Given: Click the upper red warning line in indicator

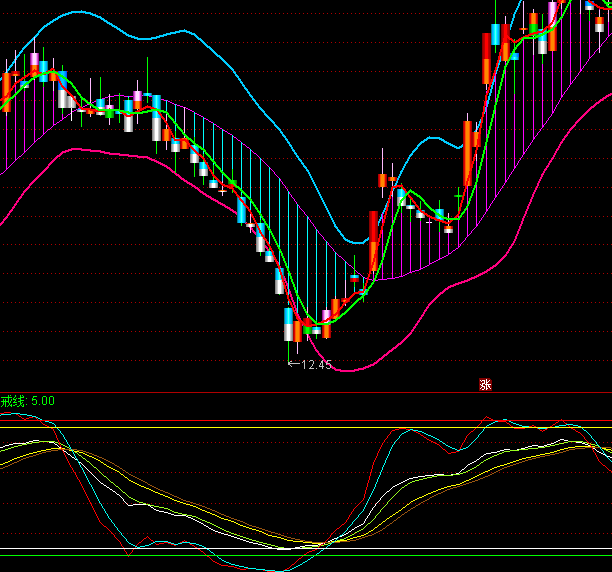Looking at the screenshot, I should [x=300, y=421].
